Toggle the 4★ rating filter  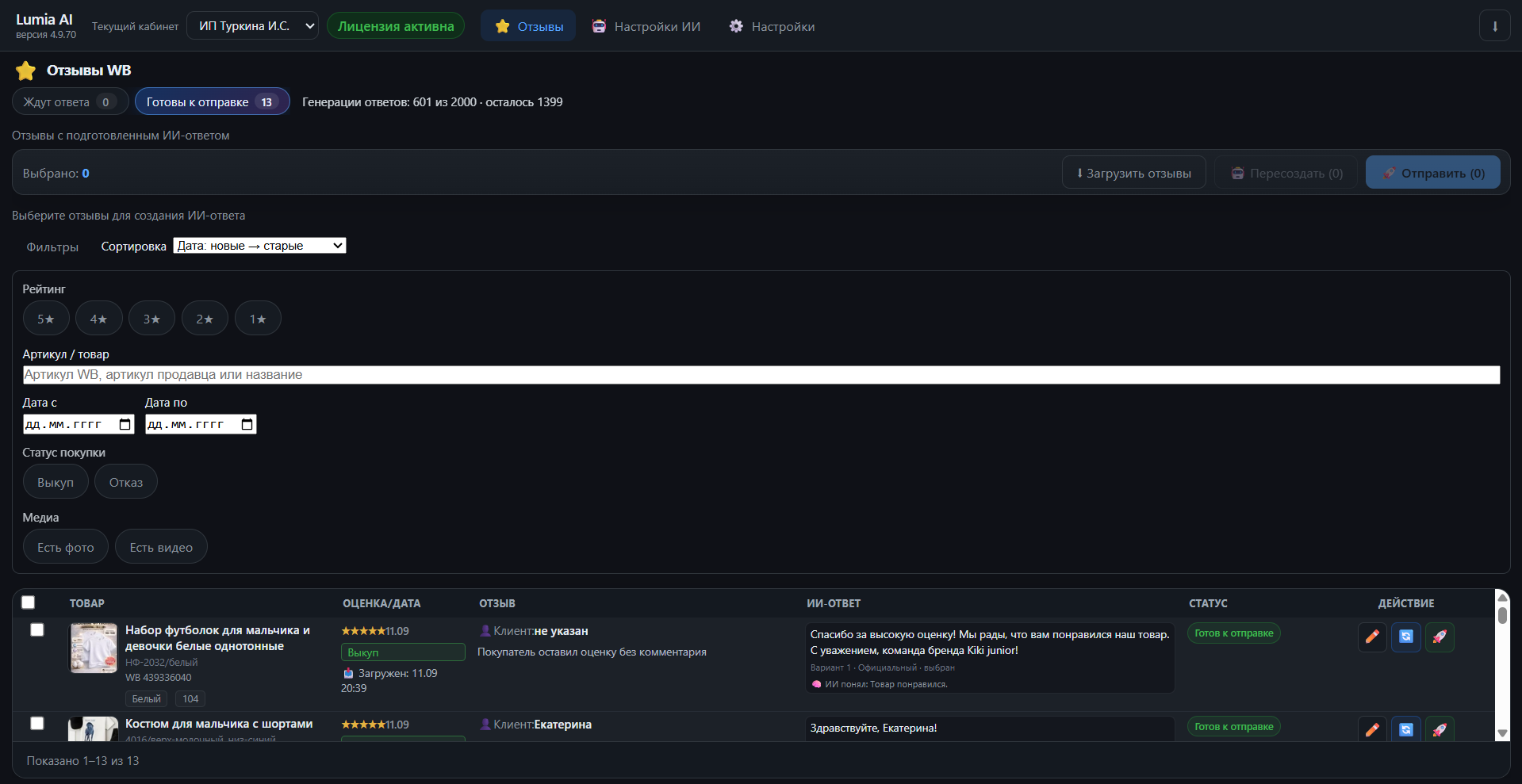point(99,319)
